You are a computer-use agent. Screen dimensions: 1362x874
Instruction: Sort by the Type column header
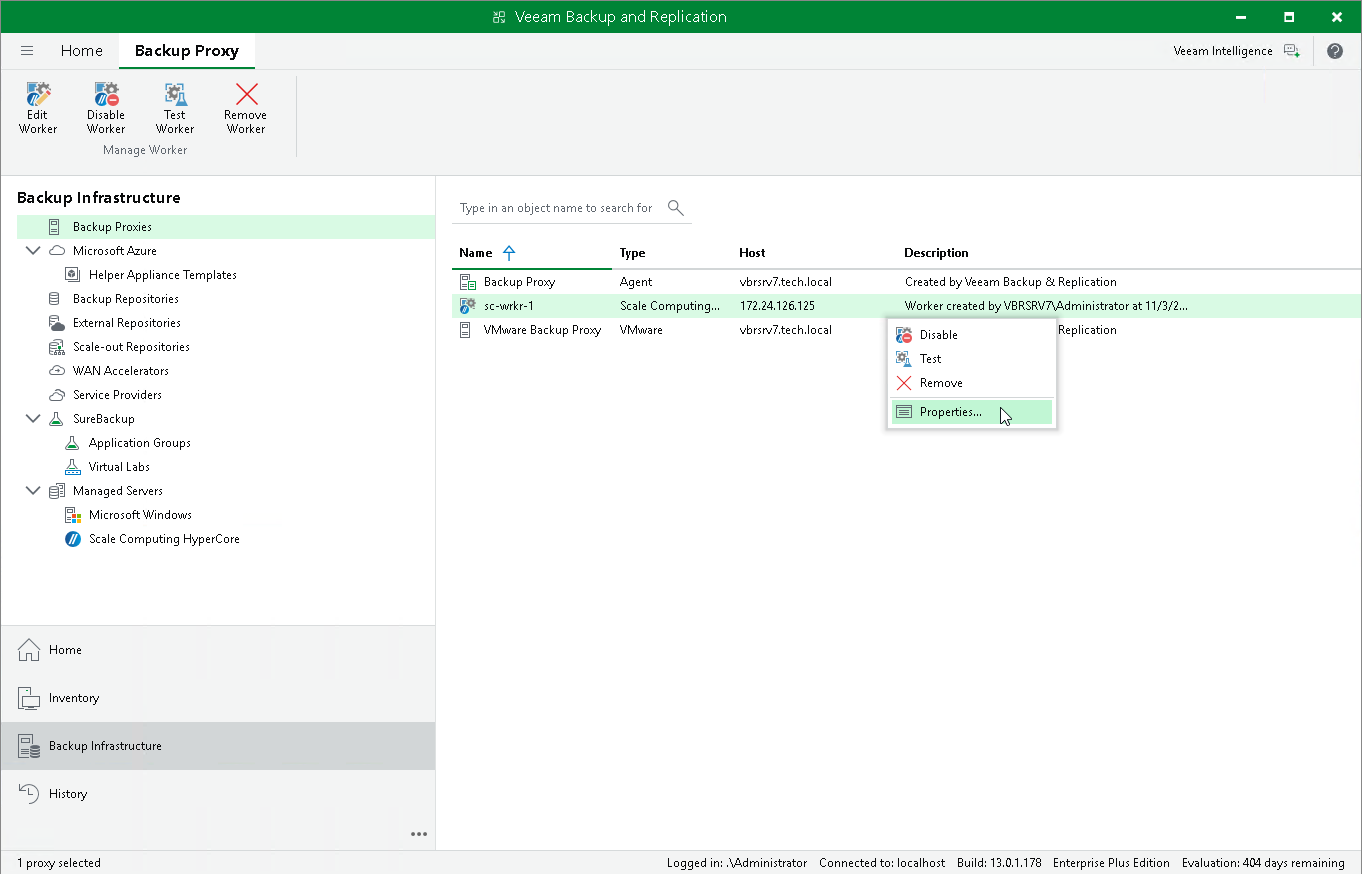point(633,253)
